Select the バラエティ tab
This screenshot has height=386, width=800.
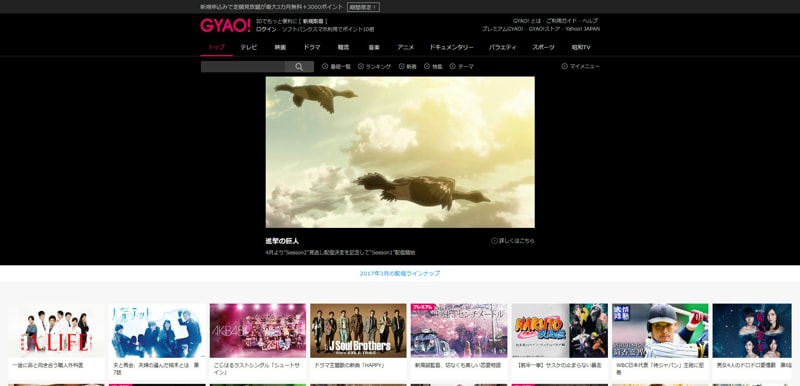[x=503, y=47]
